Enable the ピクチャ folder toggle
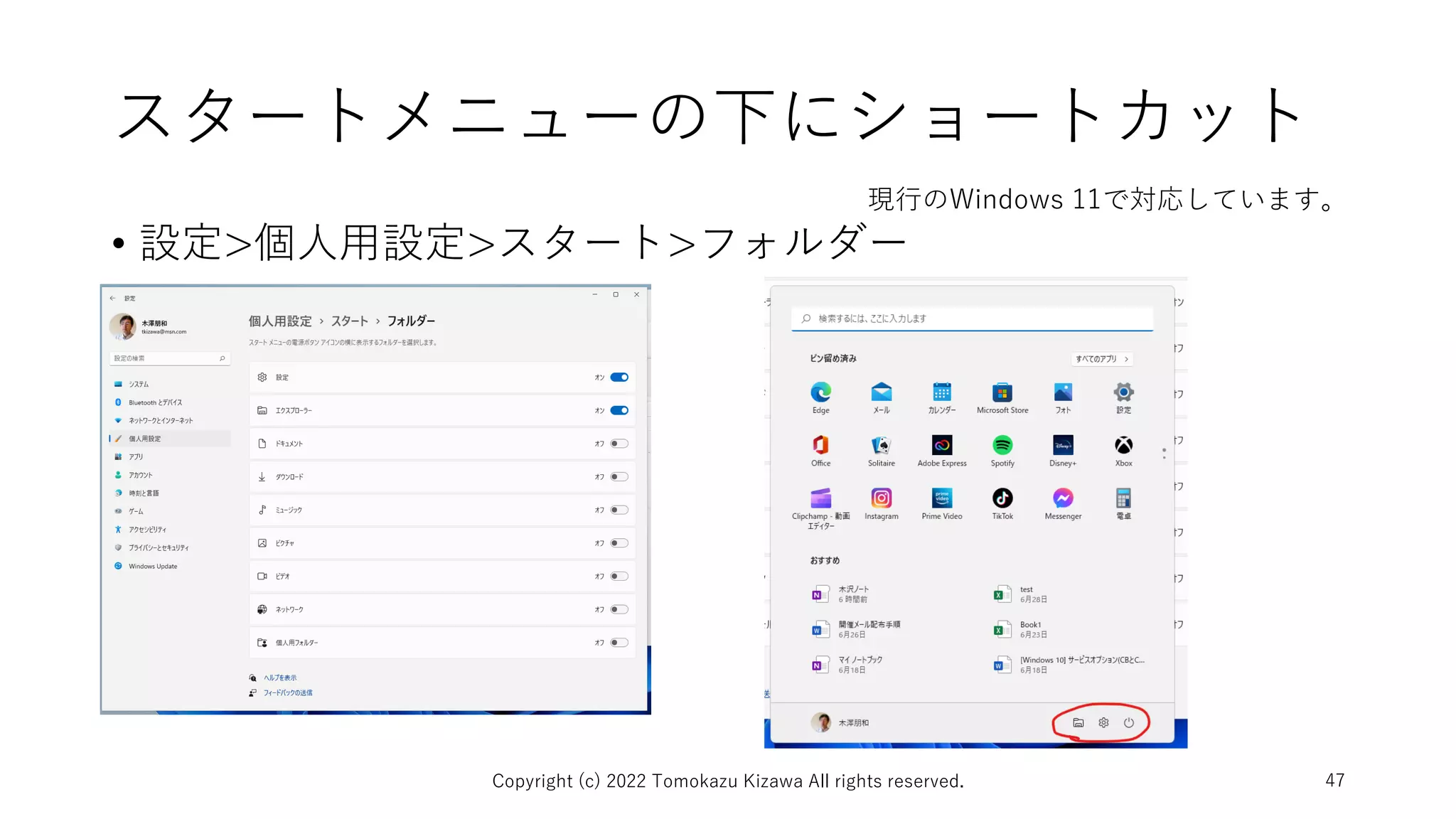This screenshot has height=819, width=1456. pyautogui.click(x=619, y=543)
